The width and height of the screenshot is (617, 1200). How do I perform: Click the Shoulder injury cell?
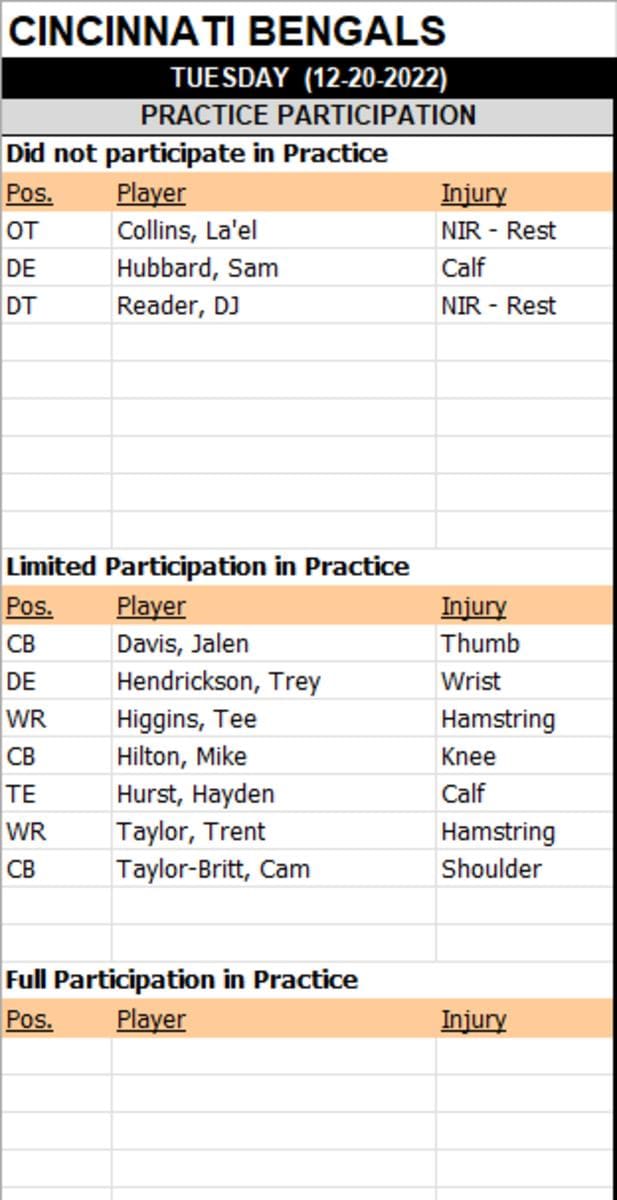491,868
